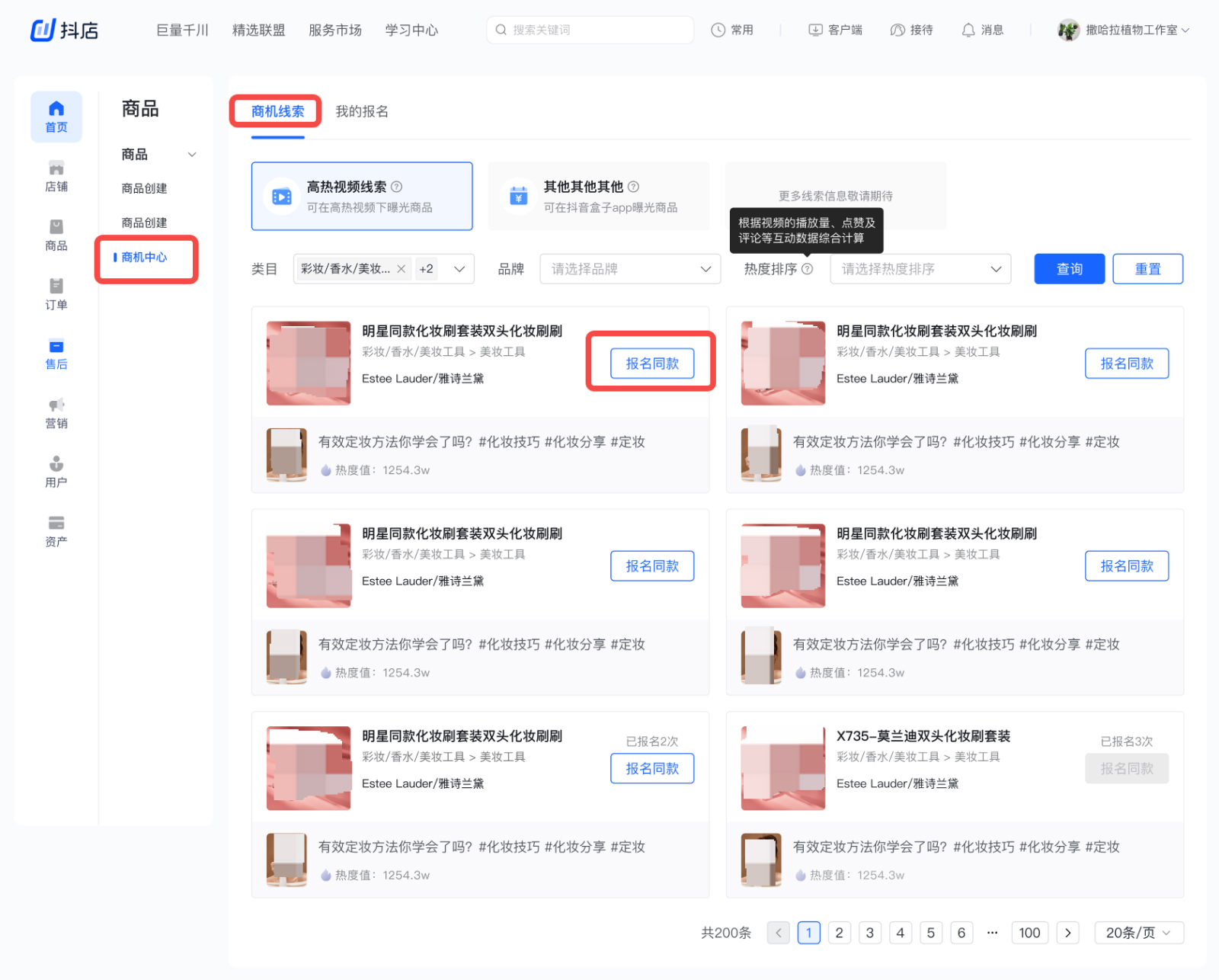Click the 消息 bell icon

click(x=968, y=30)
